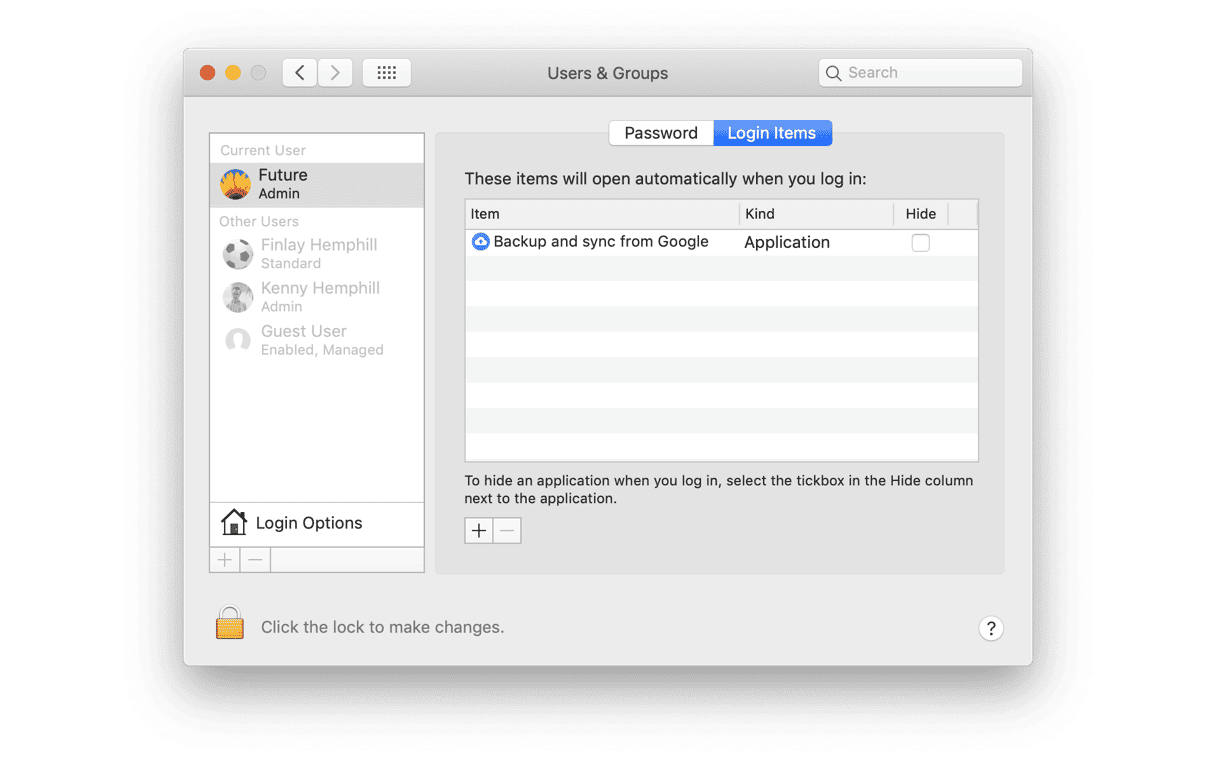Click the Item column header
1216x760 pixels.
click(602, 214)
